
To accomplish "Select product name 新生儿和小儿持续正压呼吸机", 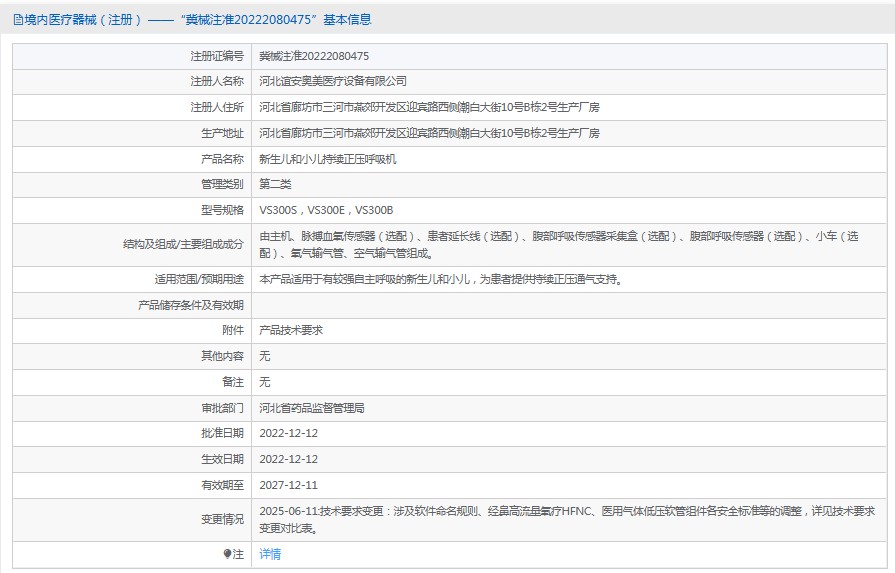I will pos(327,159).
